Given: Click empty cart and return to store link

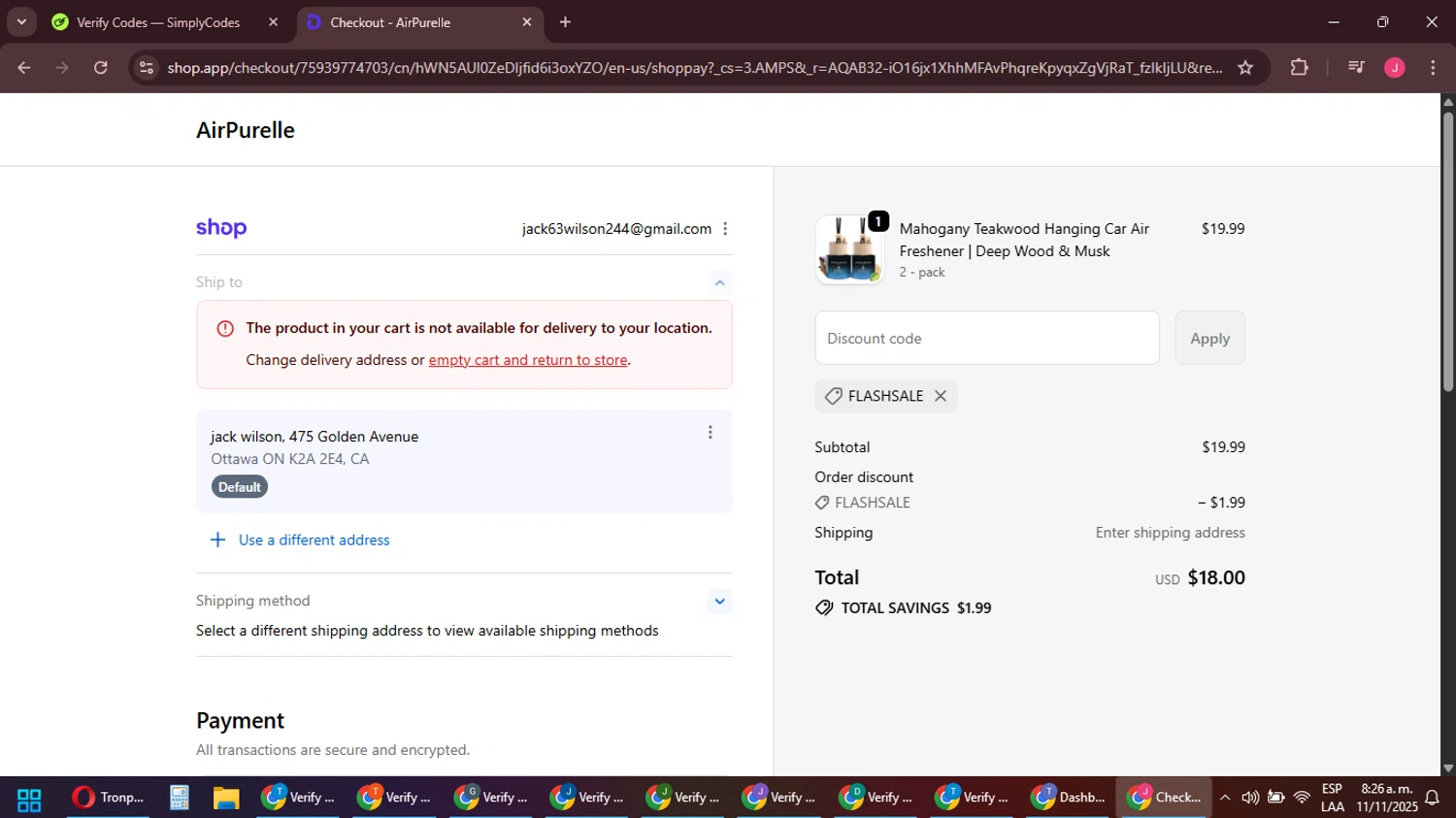Looking at the screenshot, I should [528, 360].
